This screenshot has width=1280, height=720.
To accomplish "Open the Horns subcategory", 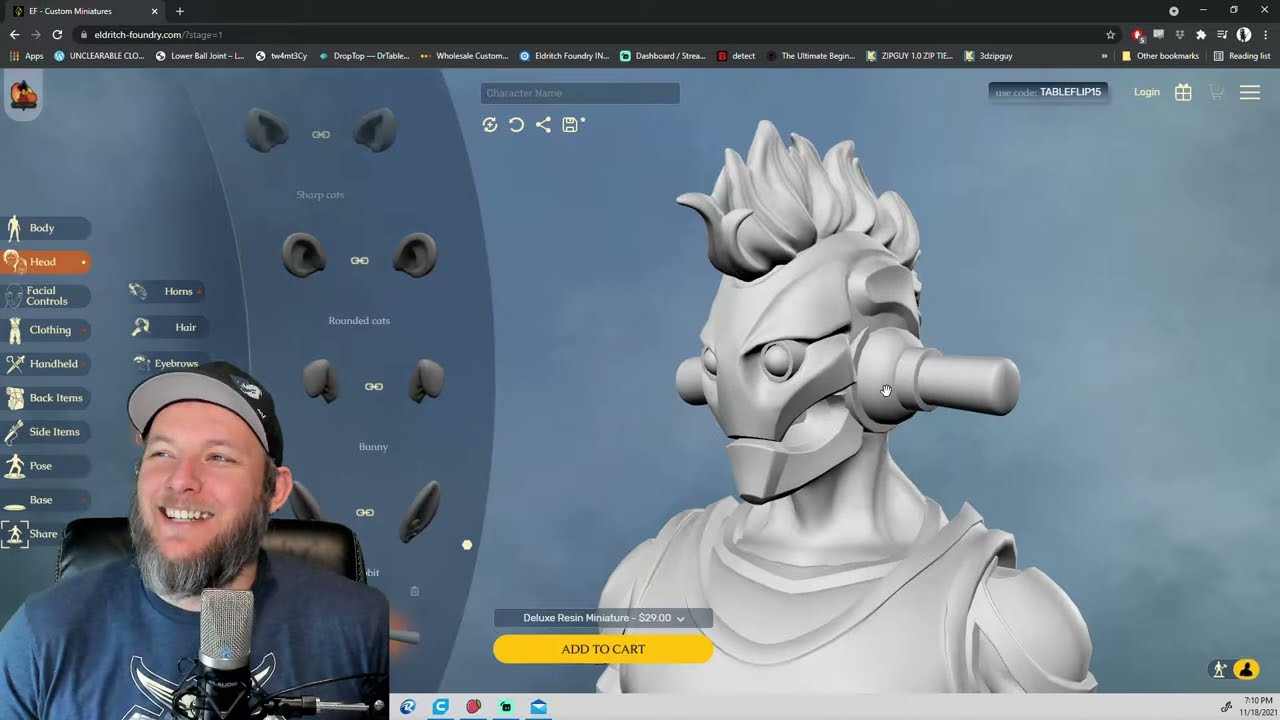I will click(x=167, y=291).
